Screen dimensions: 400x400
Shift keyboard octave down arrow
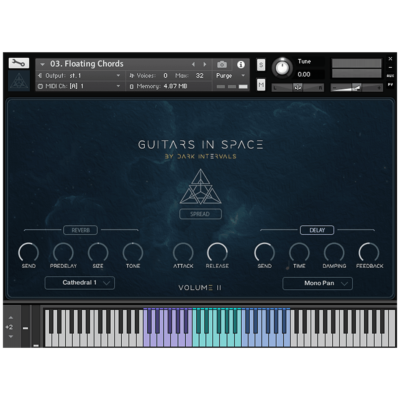(x=11, y=336)
